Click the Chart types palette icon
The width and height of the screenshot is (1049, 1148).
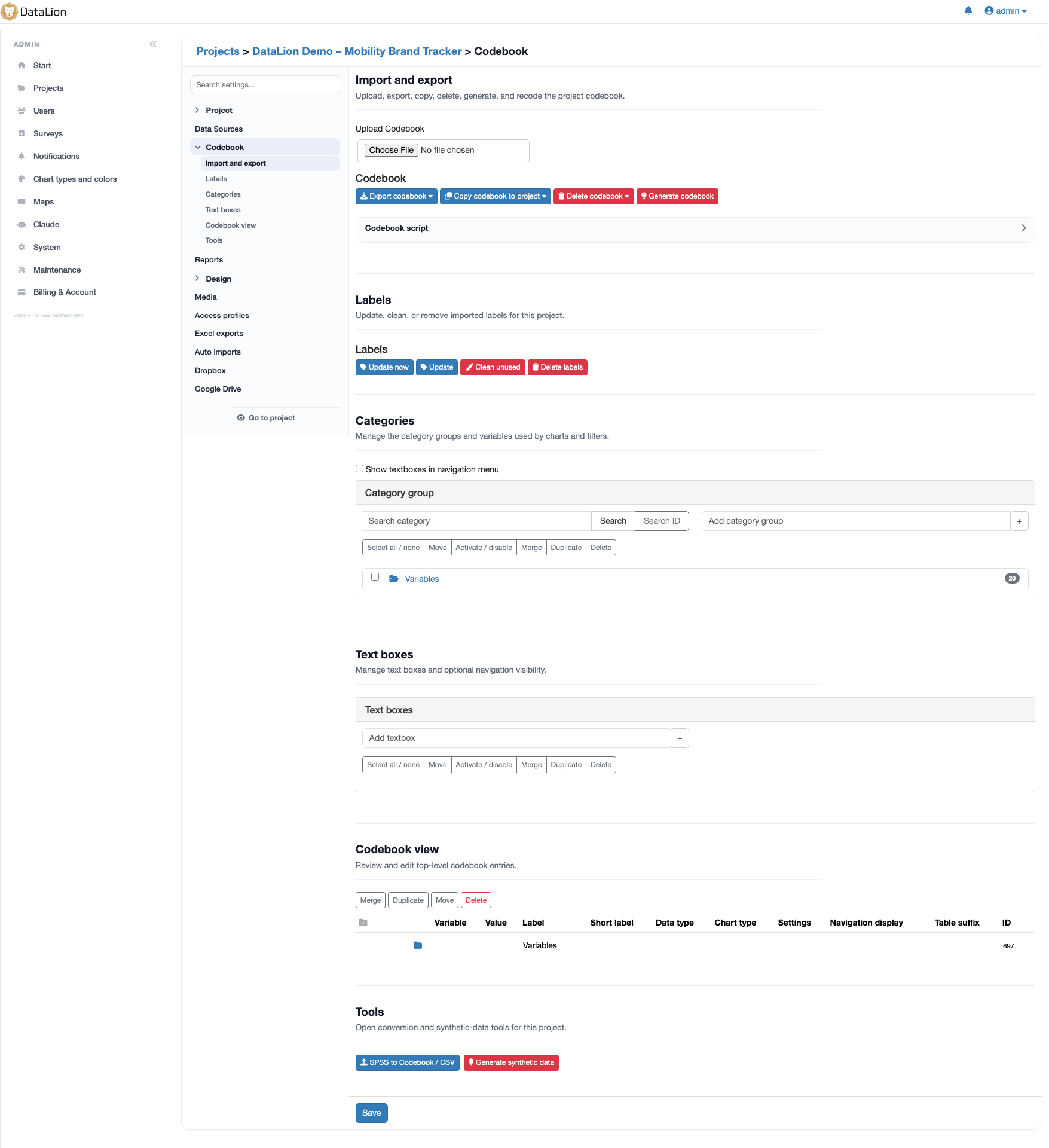click(x=22, y=179)
